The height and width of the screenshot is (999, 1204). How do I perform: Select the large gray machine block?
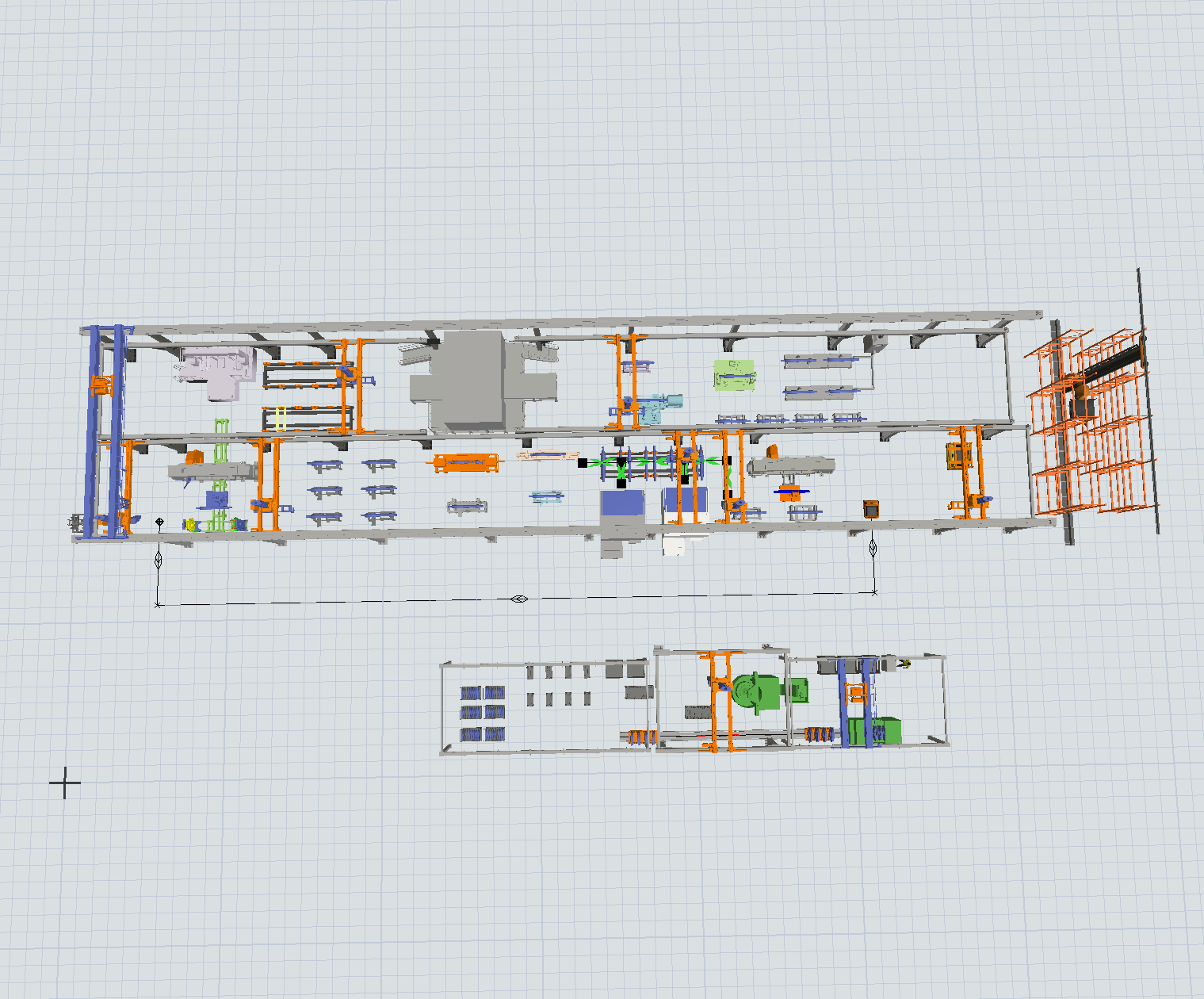[x=468, y=381]
